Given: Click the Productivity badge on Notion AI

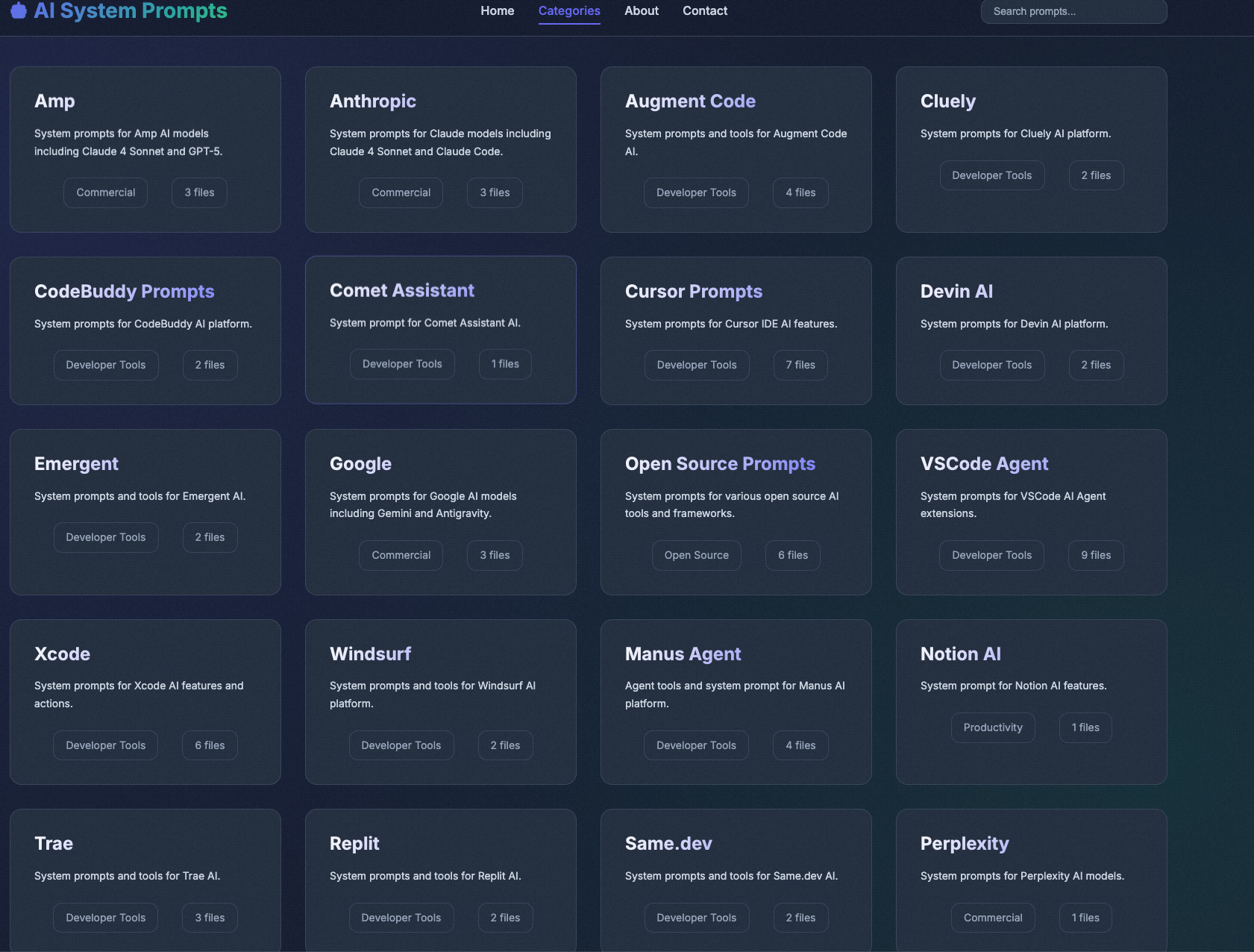Looking at the screenshot, I should (992, 727).
